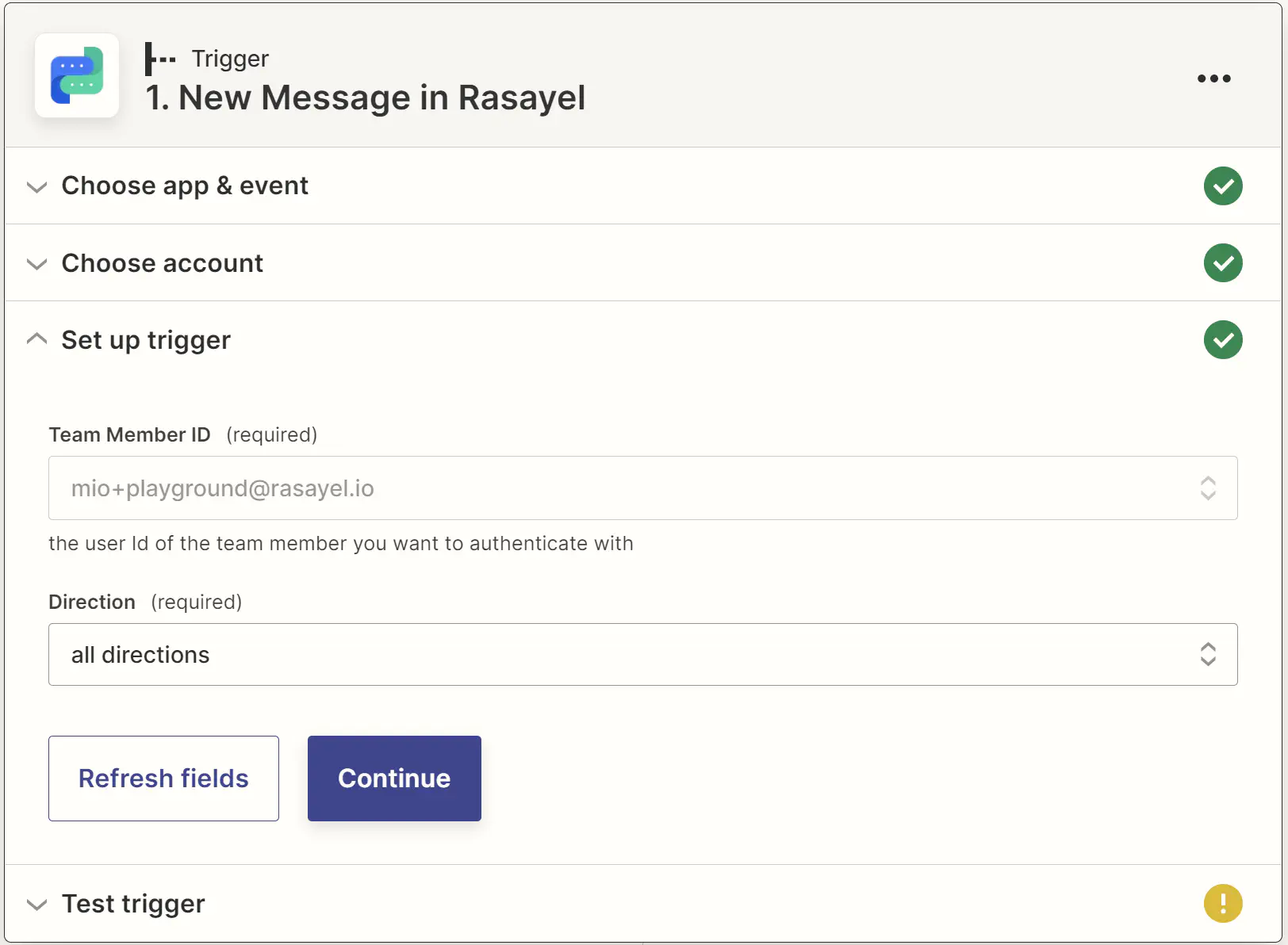The width and height of the screenshot is (1288, 945).
Task: Click the trigger symbol next to Trigger label
Action: [159, 58]
